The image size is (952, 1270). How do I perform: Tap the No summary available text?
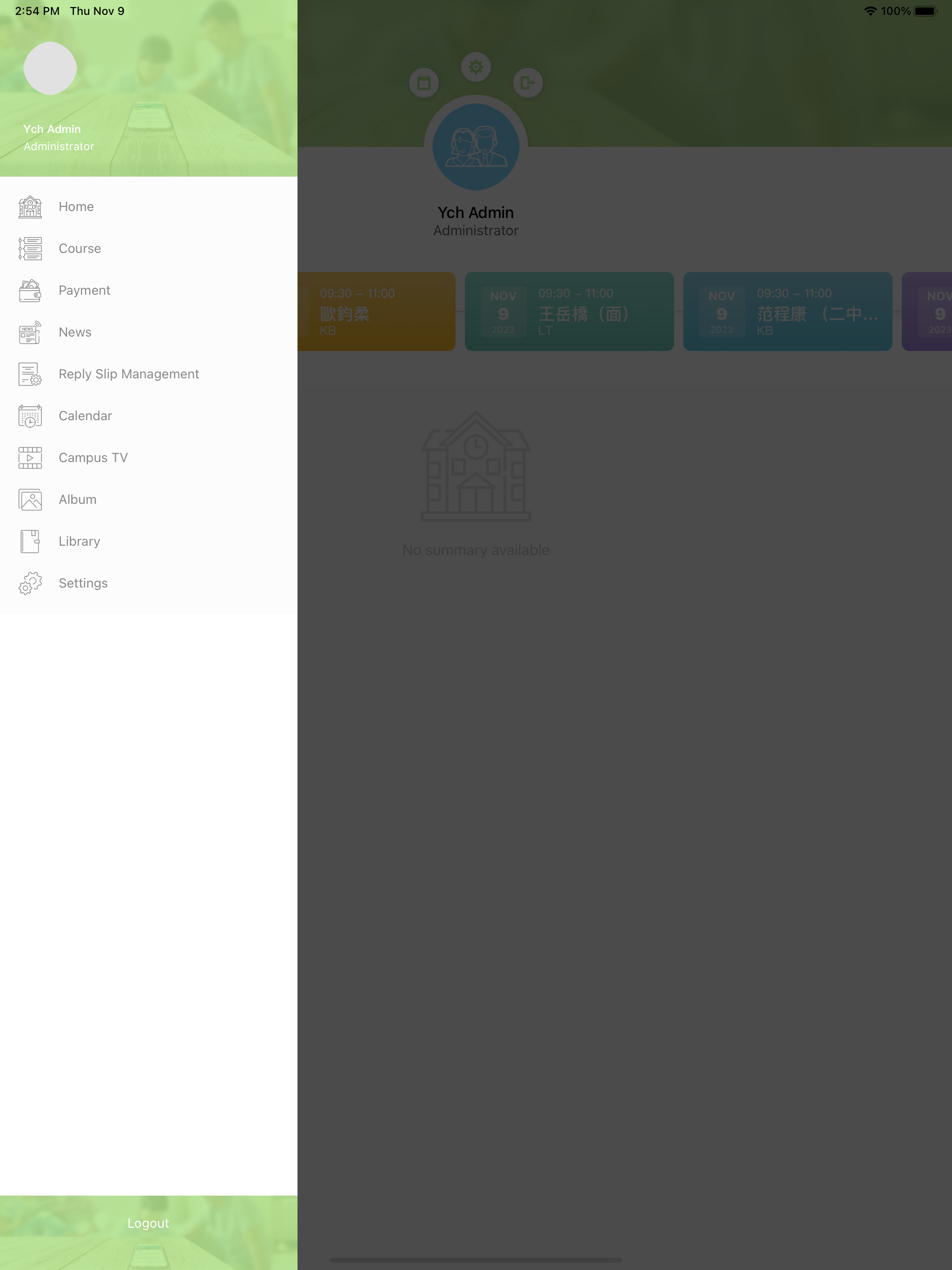pos(476,550)
